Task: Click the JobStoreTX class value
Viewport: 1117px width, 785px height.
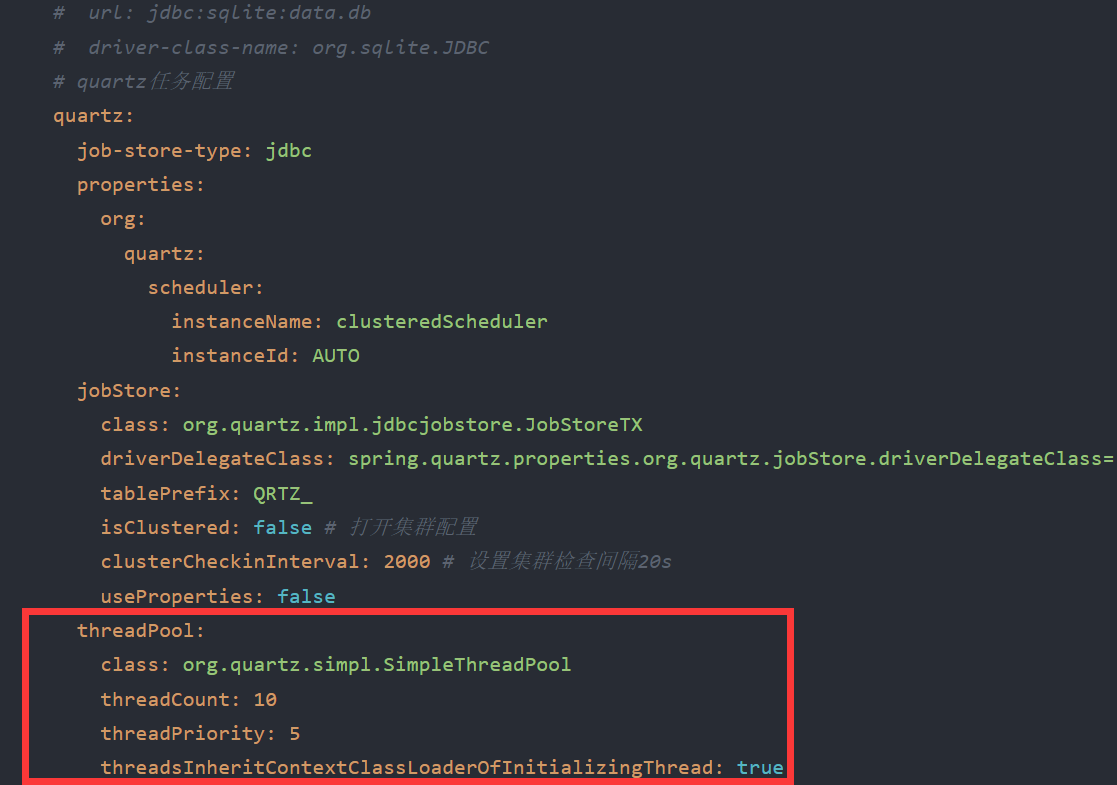Action: pos(411,425)
